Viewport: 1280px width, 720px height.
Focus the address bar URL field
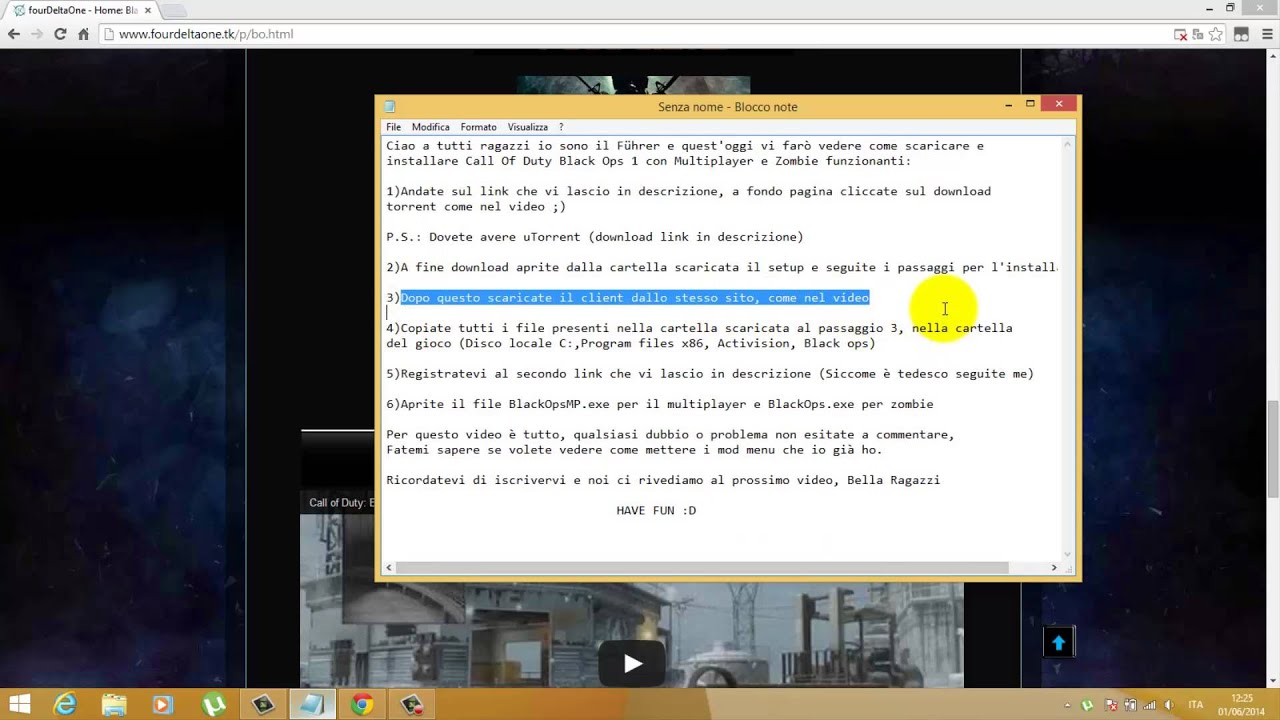[x=640, y=34]
